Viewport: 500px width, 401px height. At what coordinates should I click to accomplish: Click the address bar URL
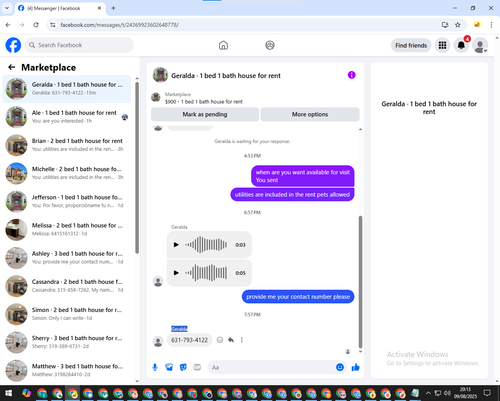[x=119, y=25]
